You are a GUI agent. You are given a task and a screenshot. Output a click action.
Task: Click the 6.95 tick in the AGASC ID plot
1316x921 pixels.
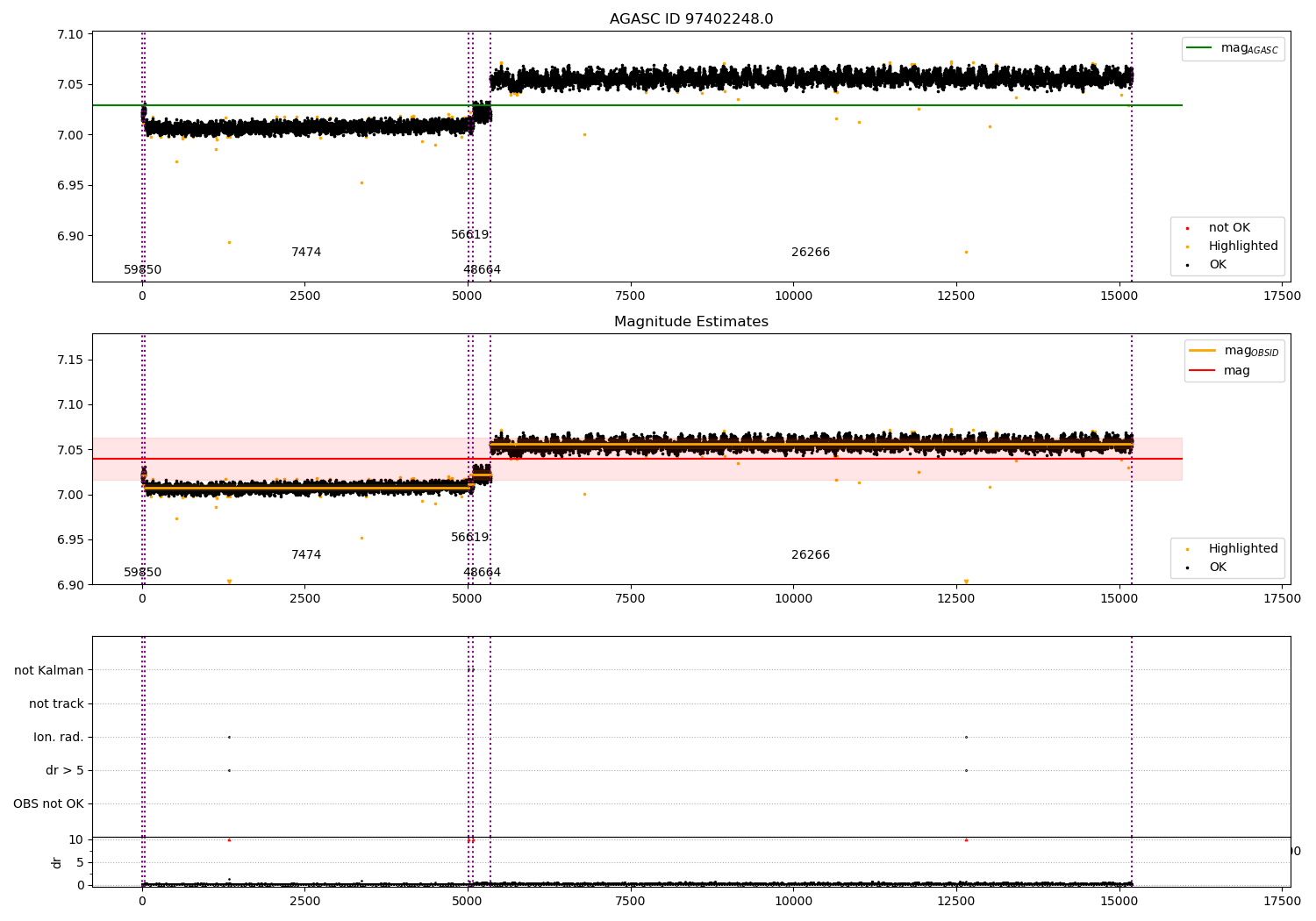(68, 186)
